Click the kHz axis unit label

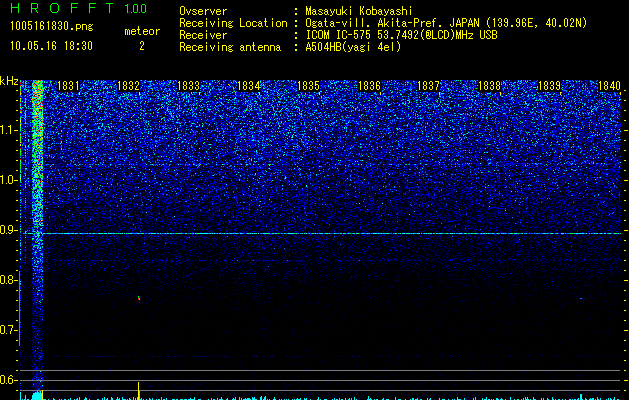point(9,81)
